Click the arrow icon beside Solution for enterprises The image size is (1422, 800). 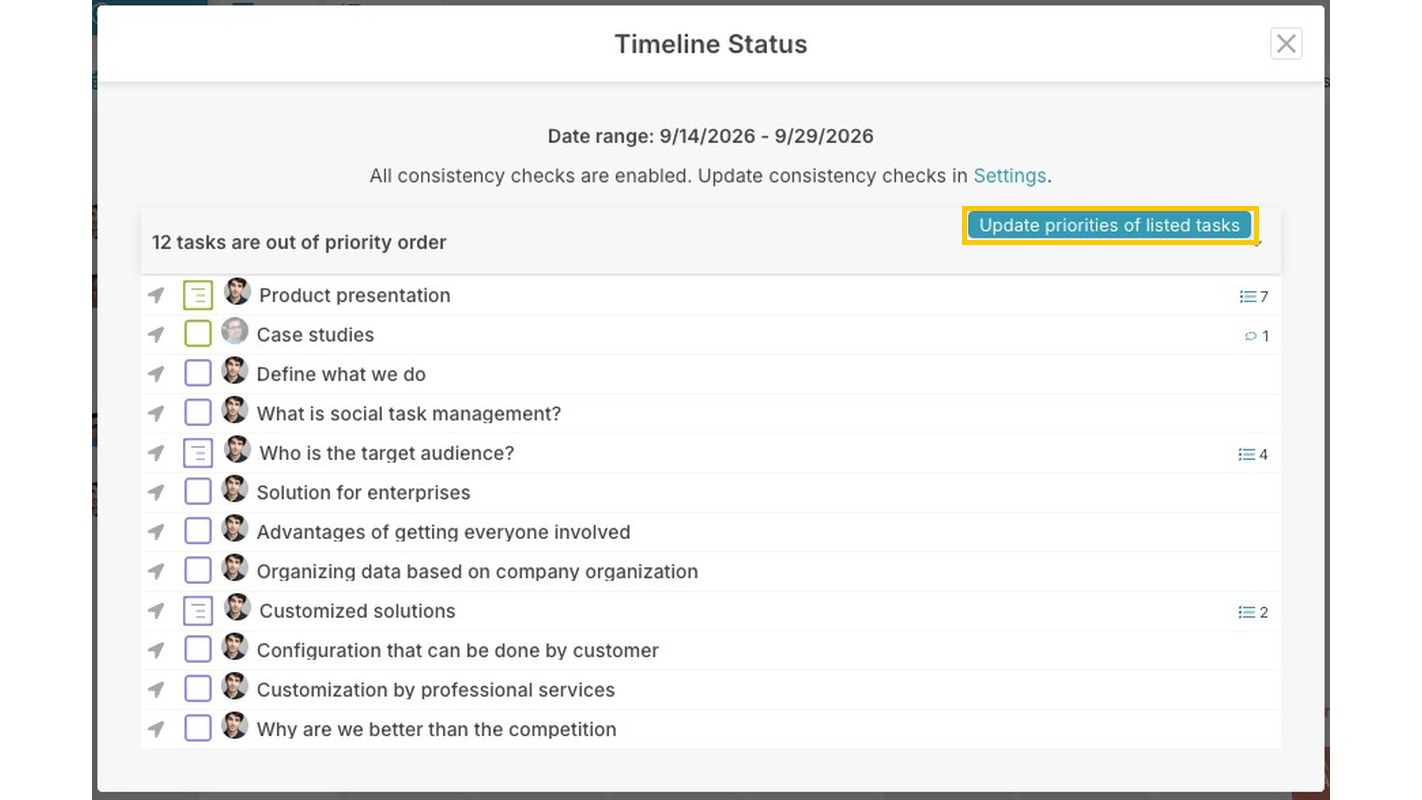pyautogui.click(x=156, y=493)
